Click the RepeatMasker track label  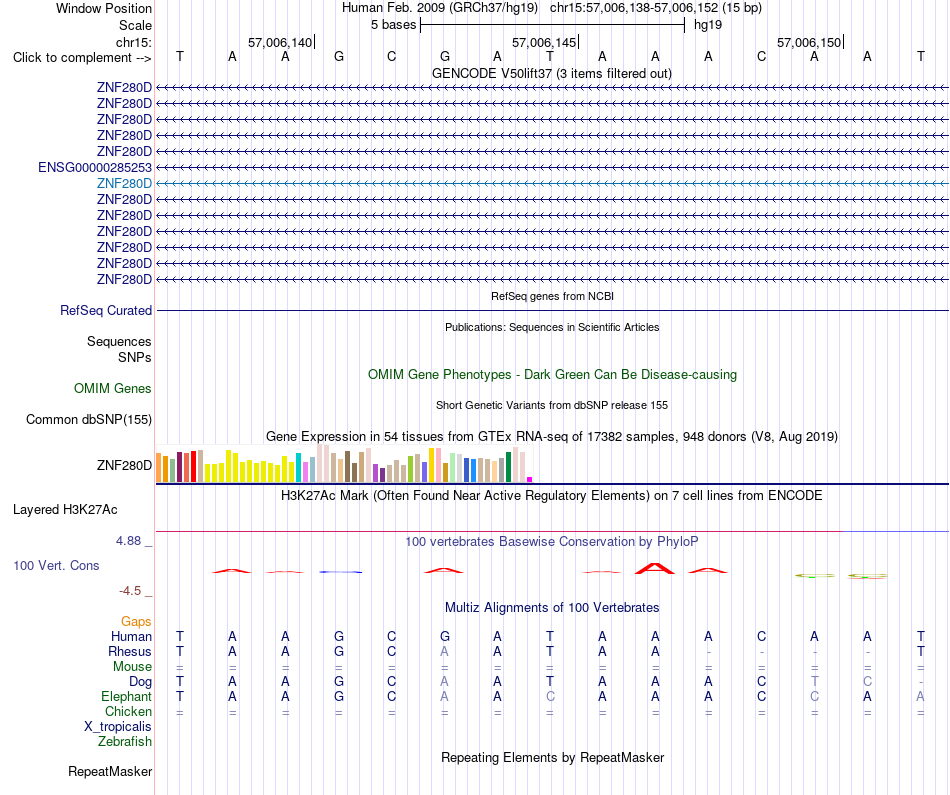click(x=110, y=771)
